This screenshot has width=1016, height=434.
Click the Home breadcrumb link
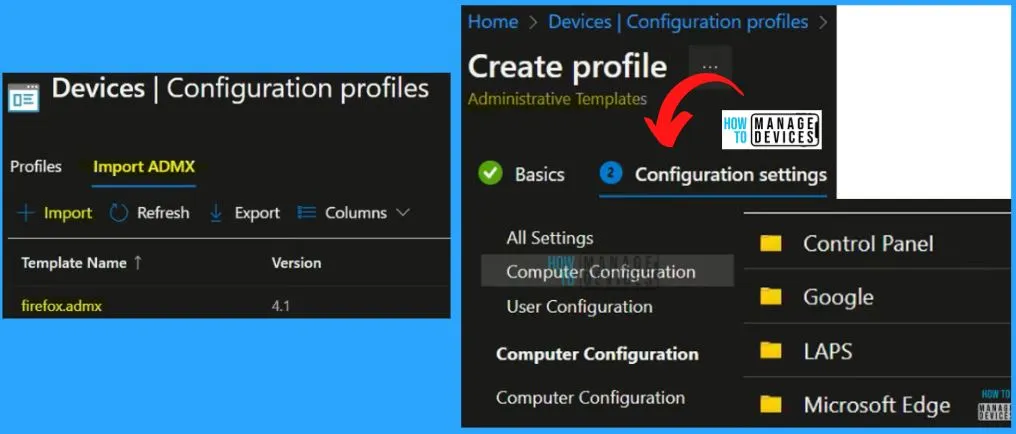[x=493, y=21]
